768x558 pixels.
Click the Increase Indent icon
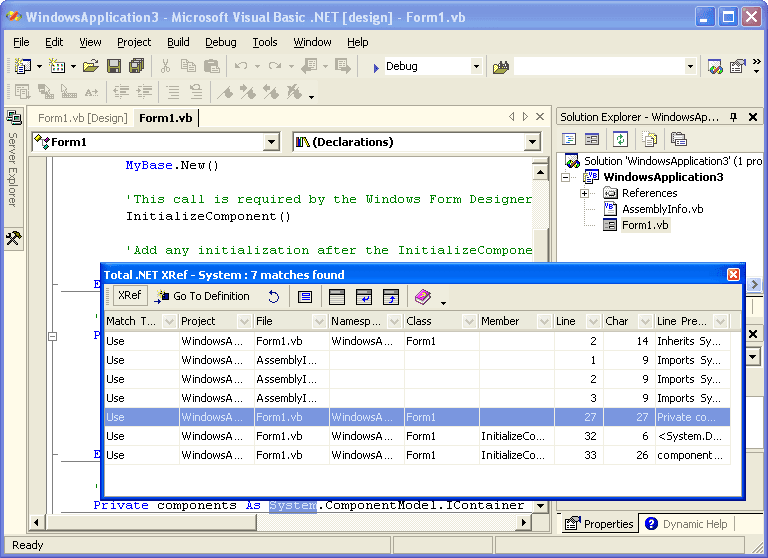(144, 92)
